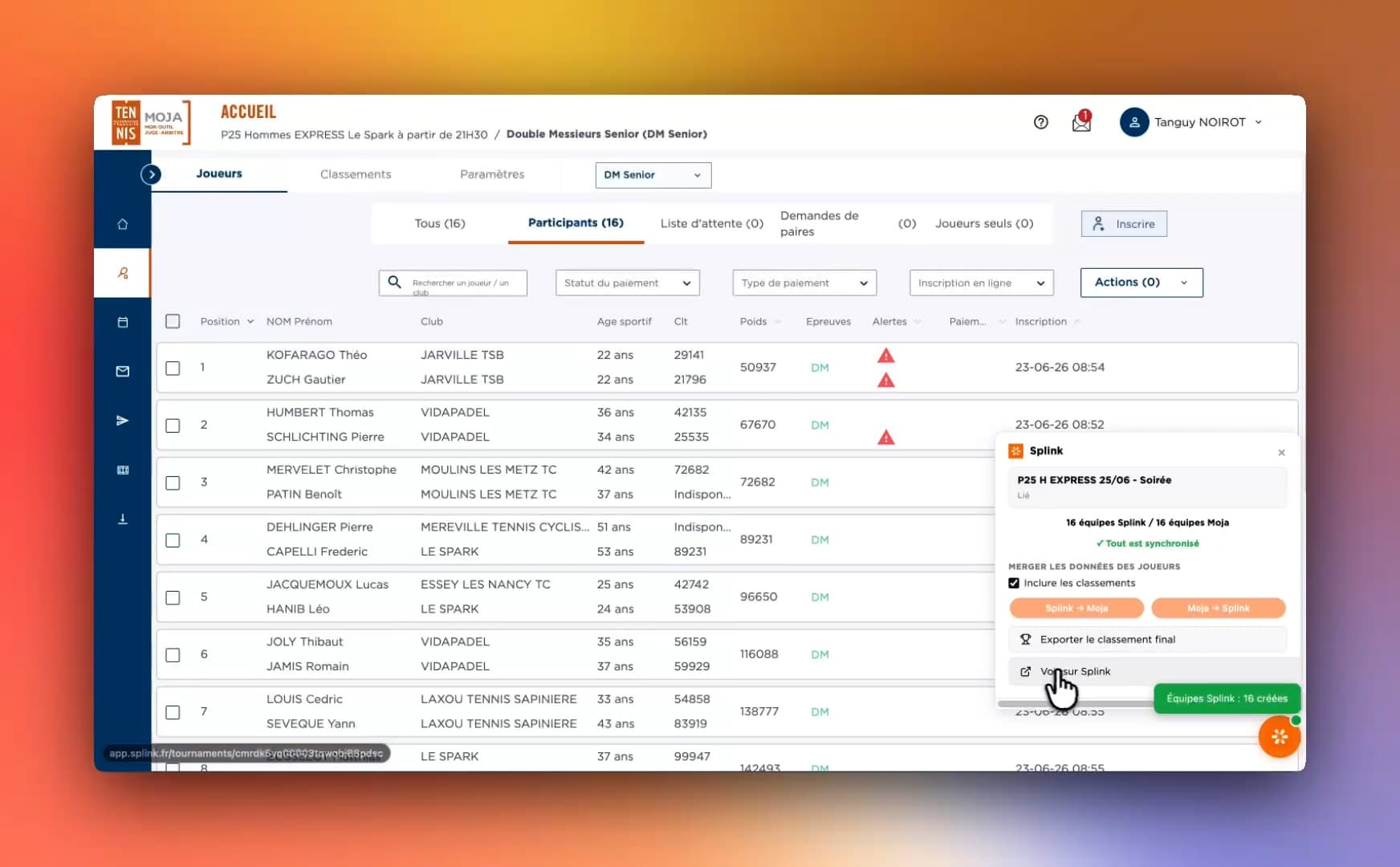Screen dimensions: 1400x867
Task: Open the Inscription en ligne filter
Action: [x=981, y=283]
